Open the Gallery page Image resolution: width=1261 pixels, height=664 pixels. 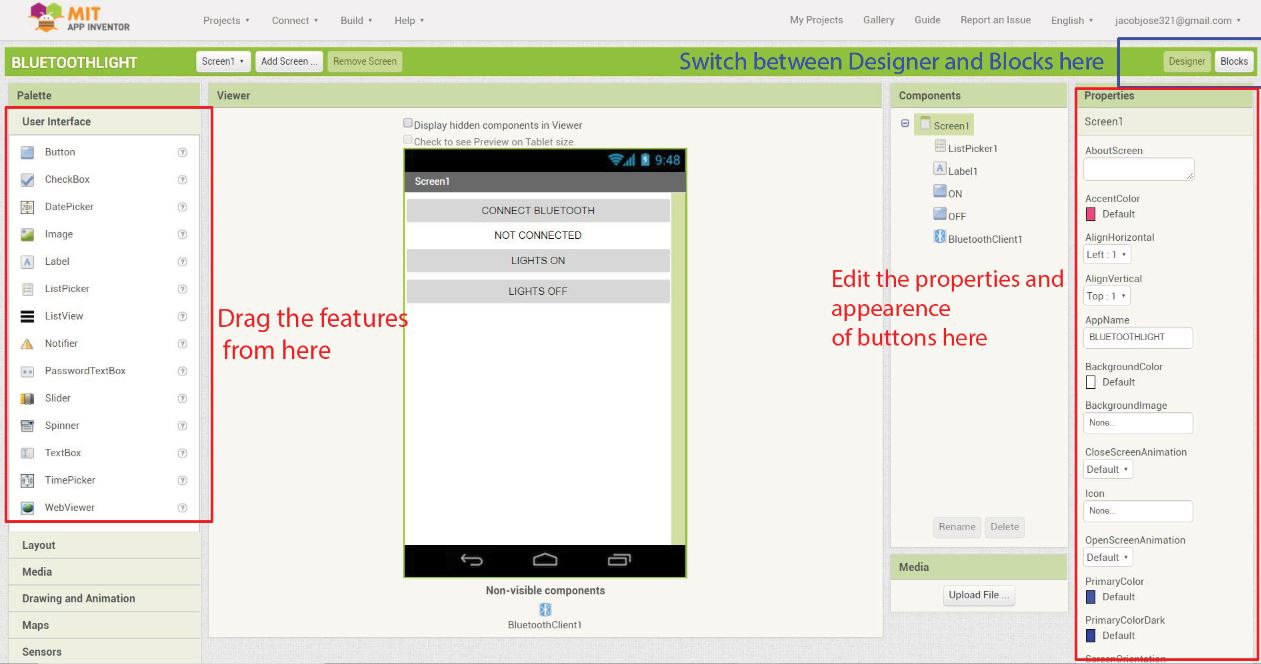(879, 20)
